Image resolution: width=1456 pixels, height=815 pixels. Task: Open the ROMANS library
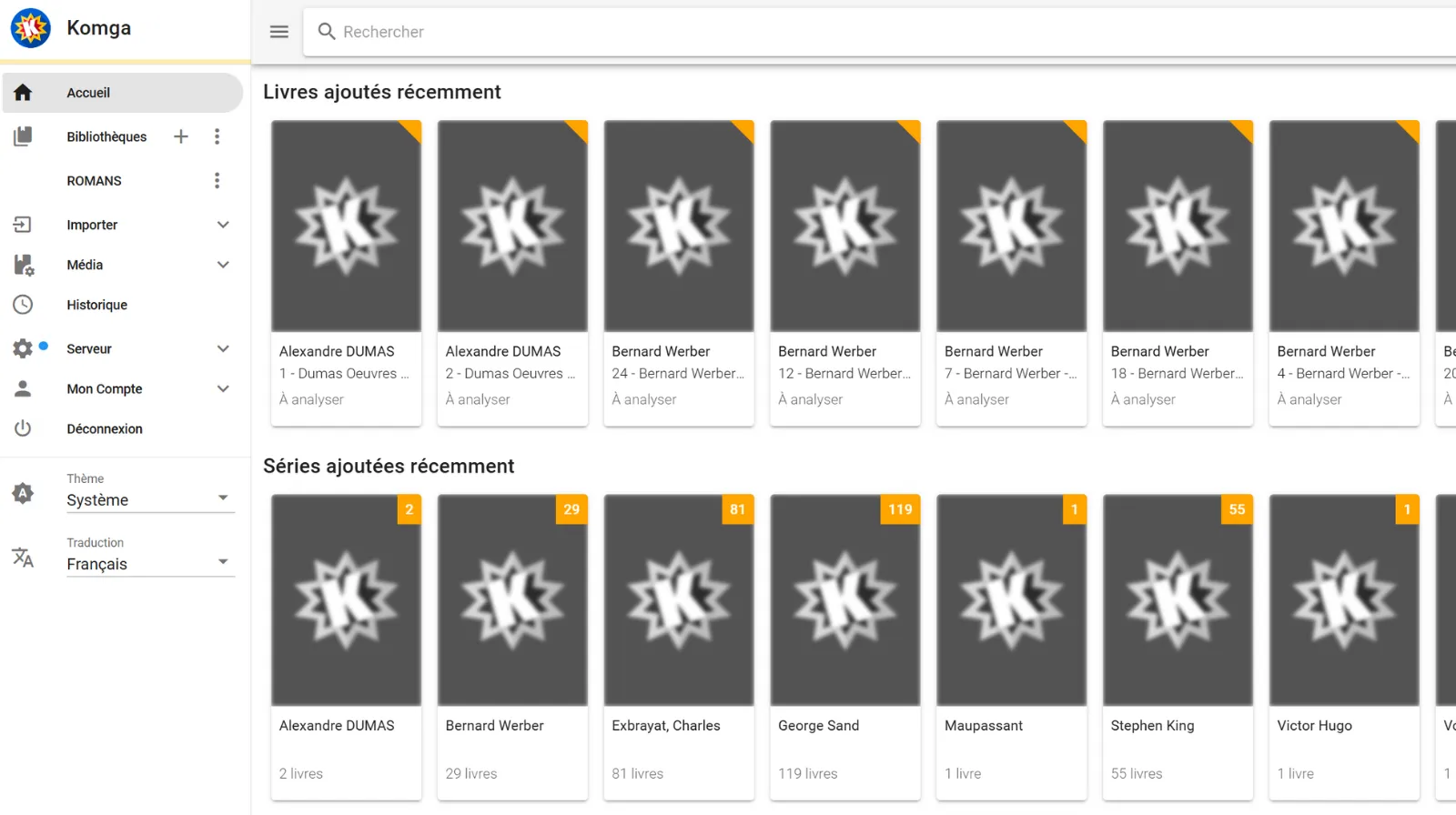(x=94, y=181)
